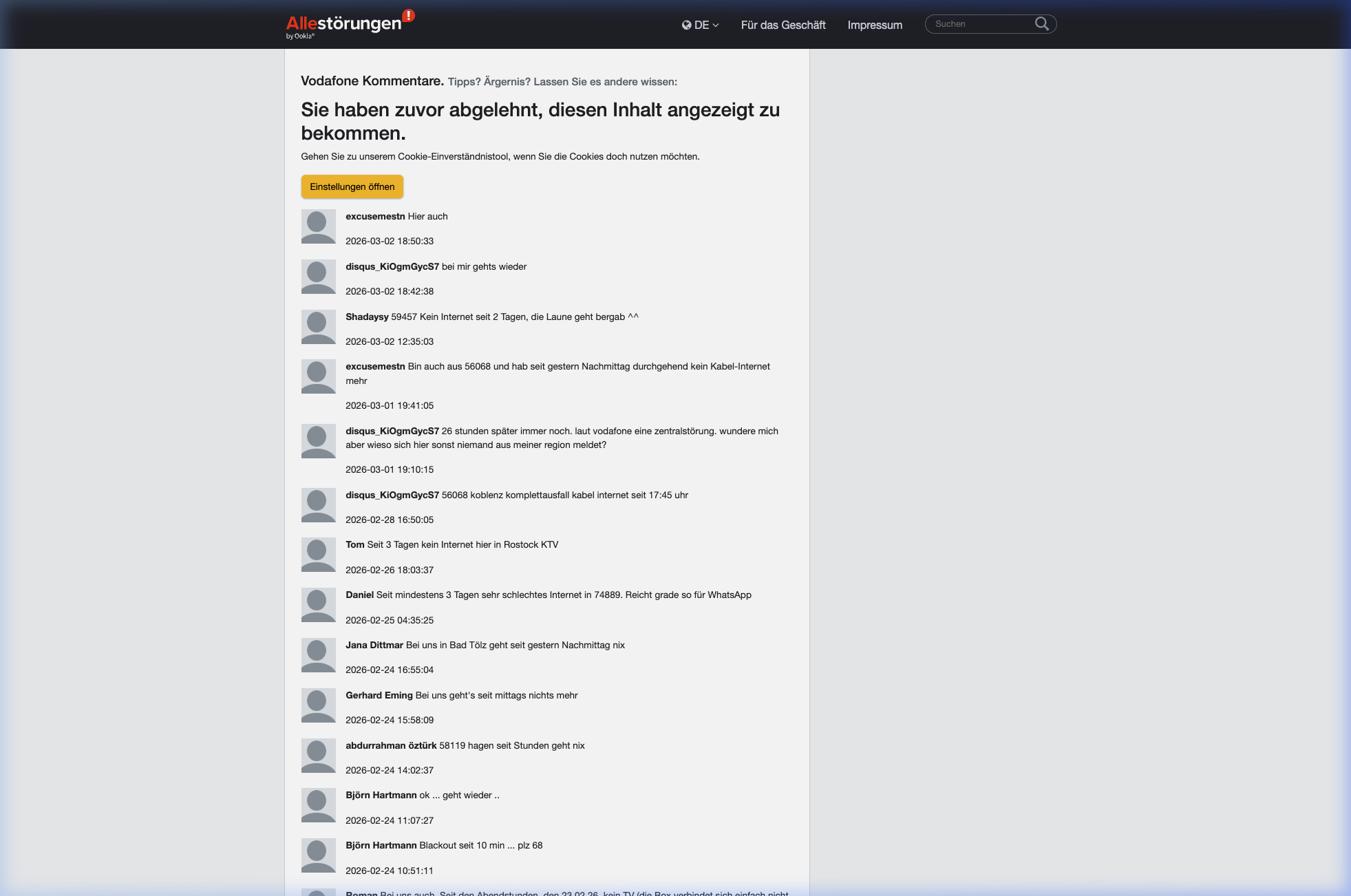Click Daniel's profile avatar
The image size is (1351, 896).
tap(318, 605)
